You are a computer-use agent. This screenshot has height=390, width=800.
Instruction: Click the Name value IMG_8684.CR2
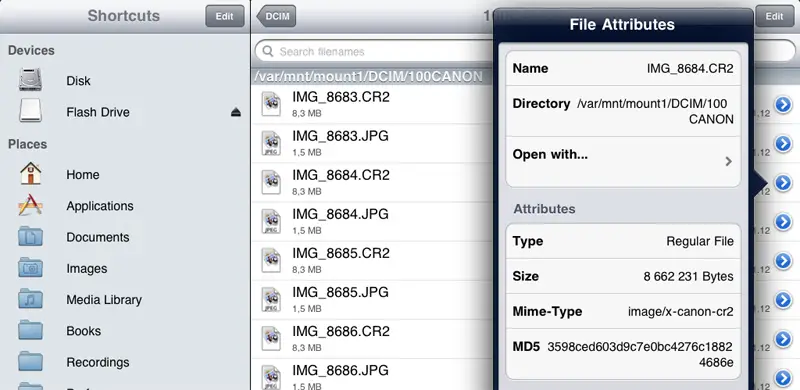pos(690,68)
